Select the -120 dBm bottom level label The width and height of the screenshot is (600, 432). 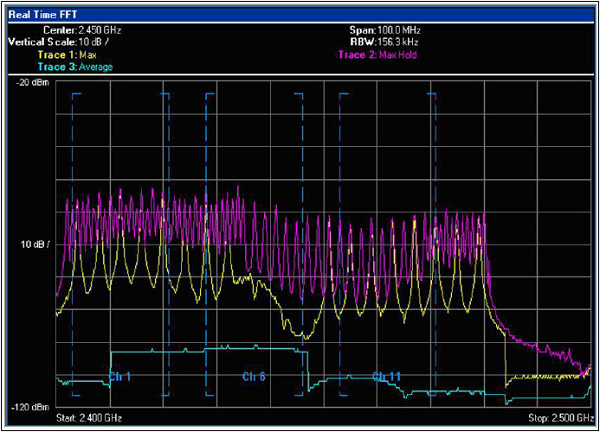click(29, 408)
